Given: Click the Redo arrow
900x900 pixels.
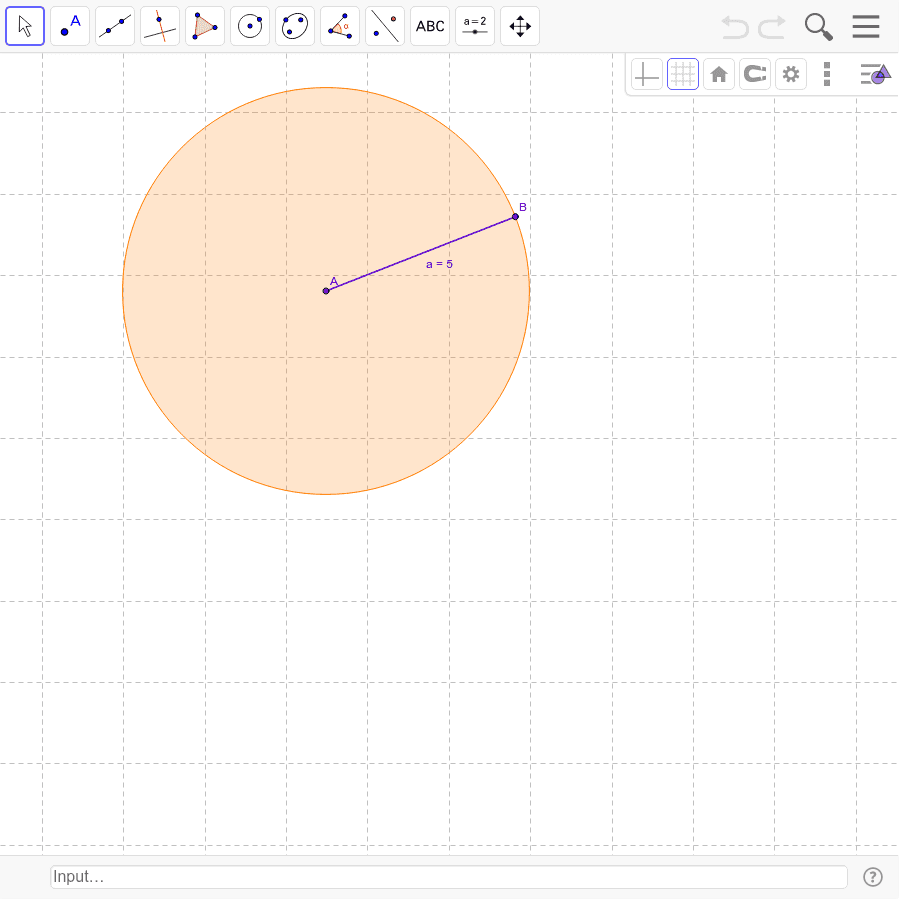Looking at the screenshot, I should tap(772, 26).
